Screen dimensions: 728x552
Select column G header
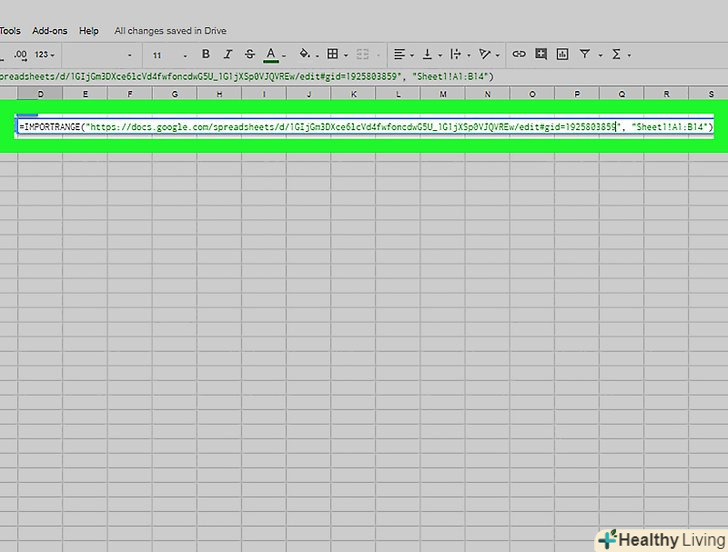click(175, 94)
